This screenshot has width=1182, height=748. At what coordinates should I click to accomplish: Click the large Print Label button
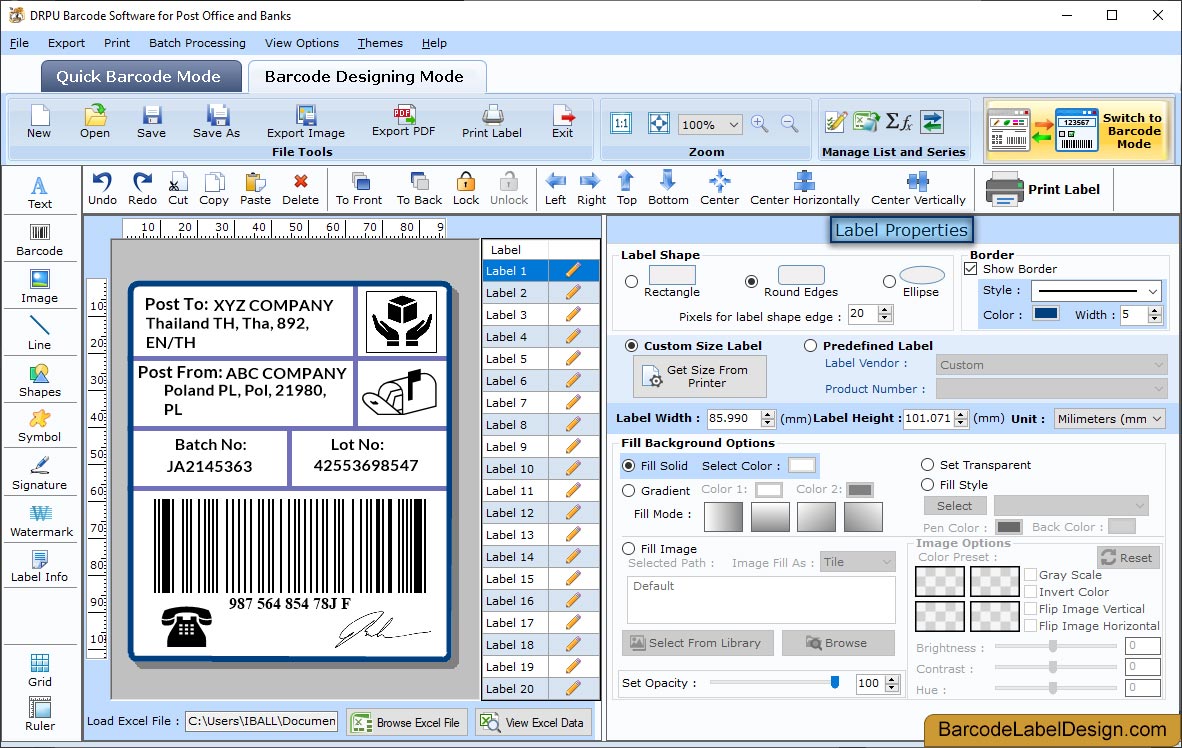pos(1045,189)
